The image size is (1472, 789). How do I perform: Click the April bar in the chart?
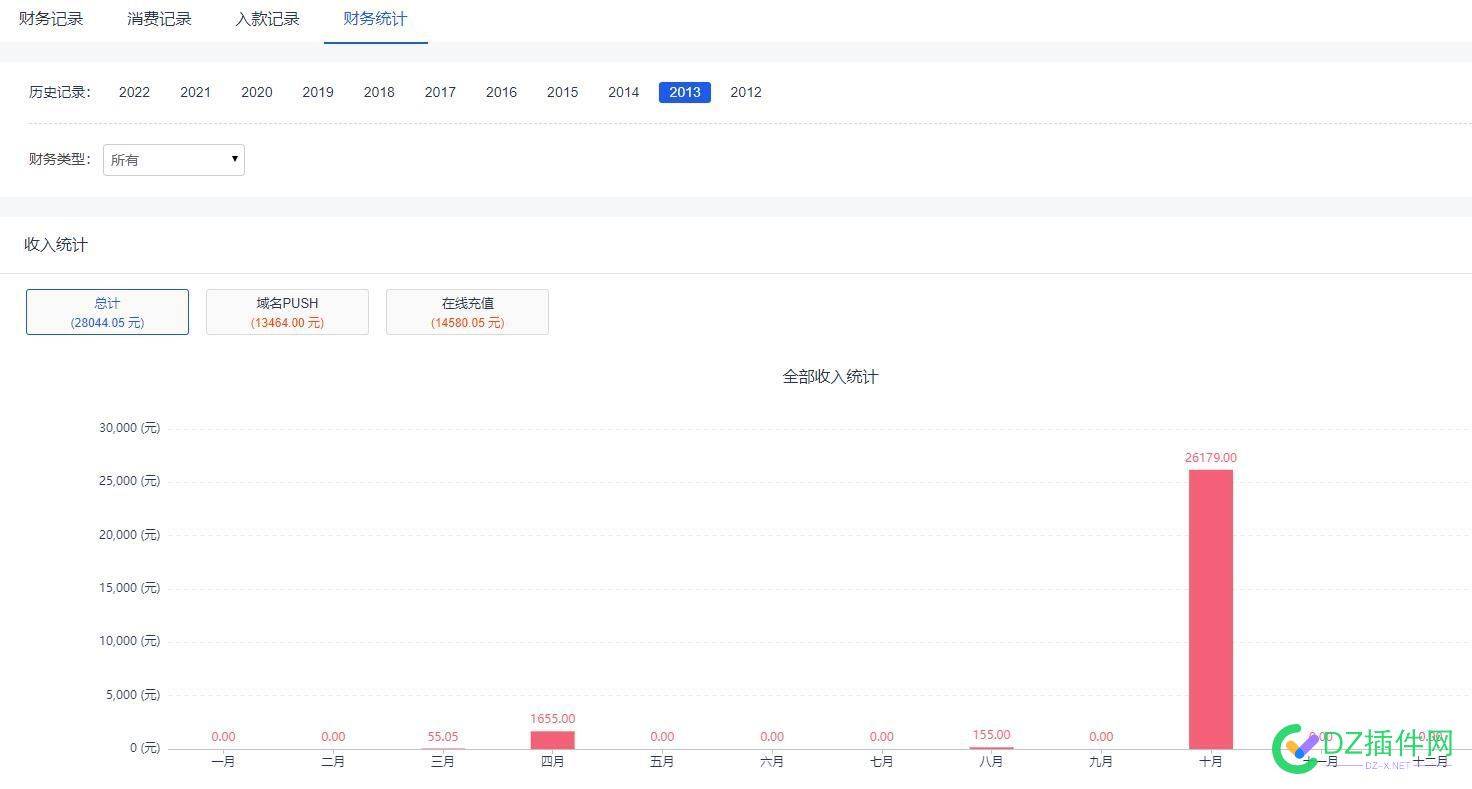(x=552, y=740)
